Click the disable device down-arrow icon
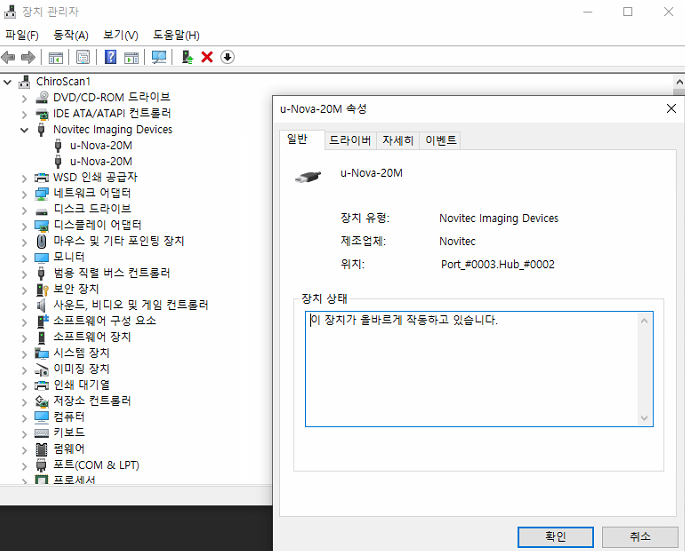The width and height of the screenshot is (685, 551). 227,57
